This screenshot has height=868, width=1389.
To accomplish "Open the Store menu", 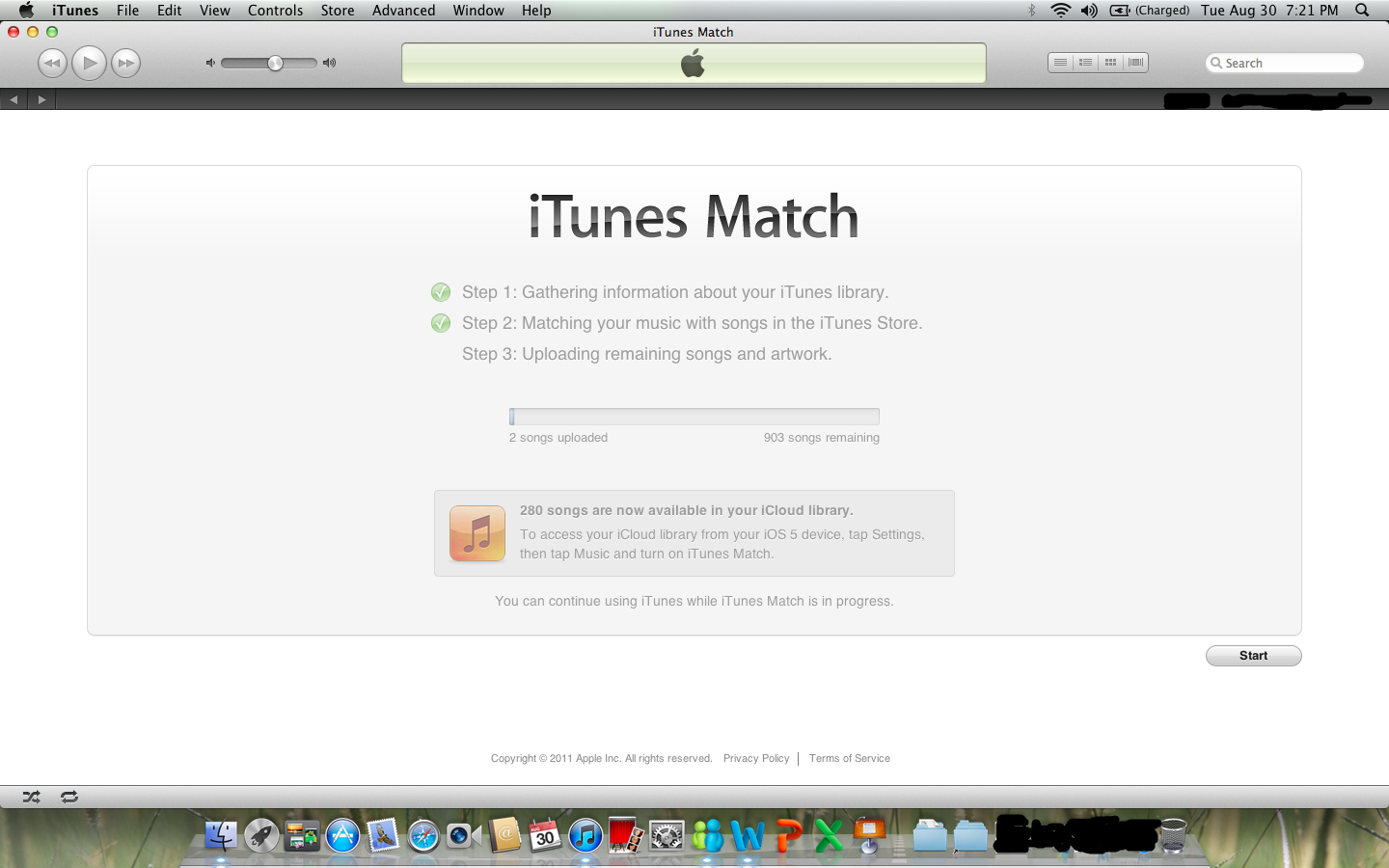I will 338,11.
